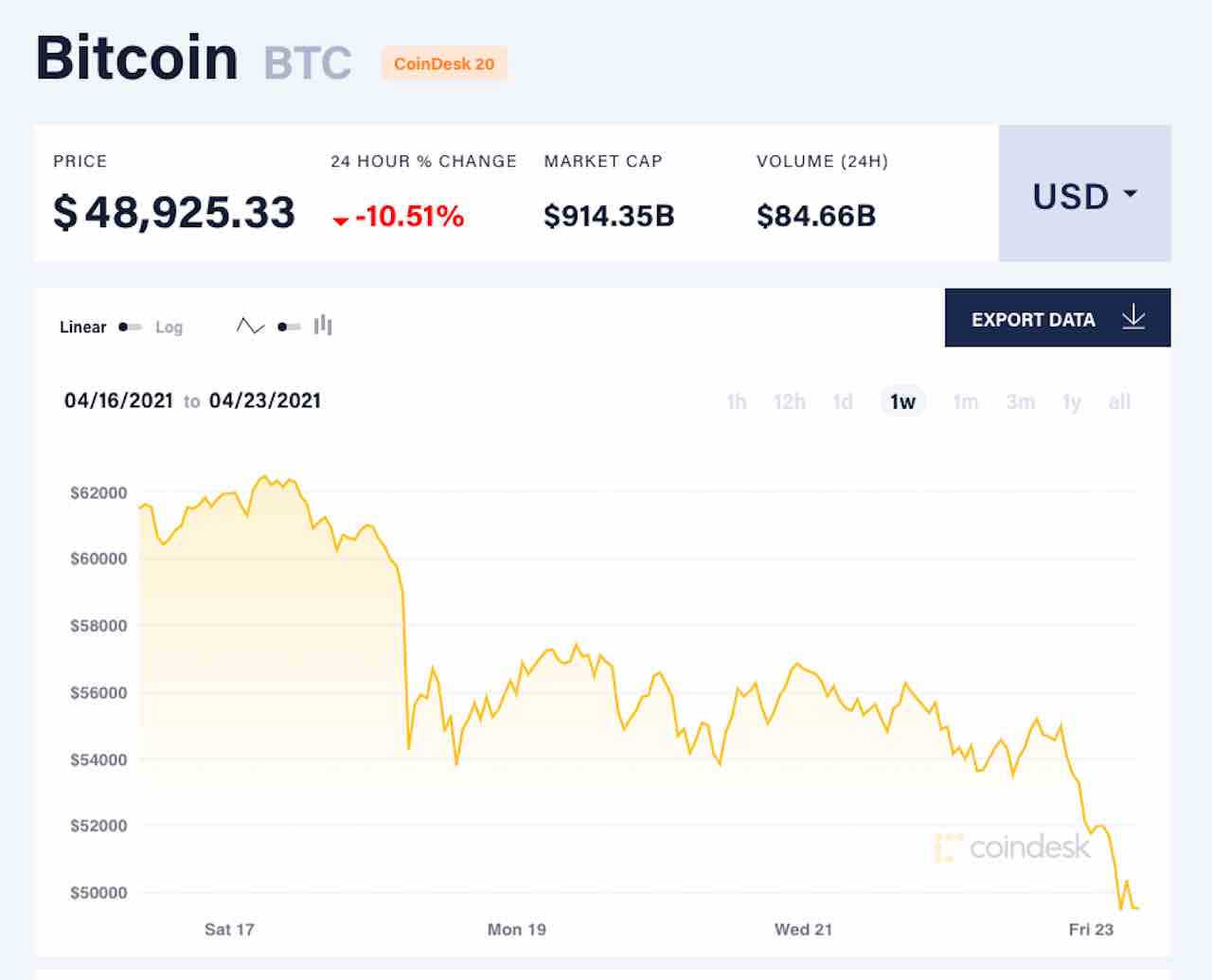Screen dimensions: 1212x980
Task: Click the red down-triangle change indicator
Action: click(x=340, y=222)
